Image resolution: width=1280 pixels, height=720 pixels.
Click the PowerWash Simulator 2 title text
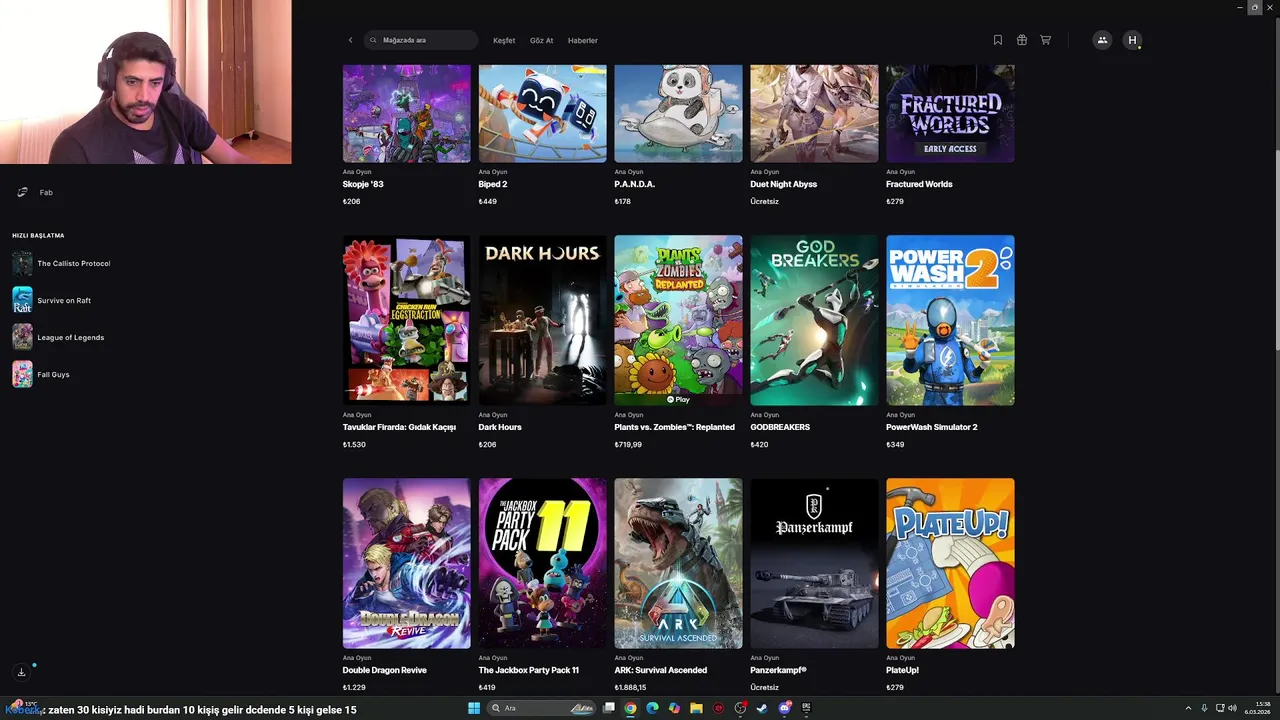coord(932,427)
